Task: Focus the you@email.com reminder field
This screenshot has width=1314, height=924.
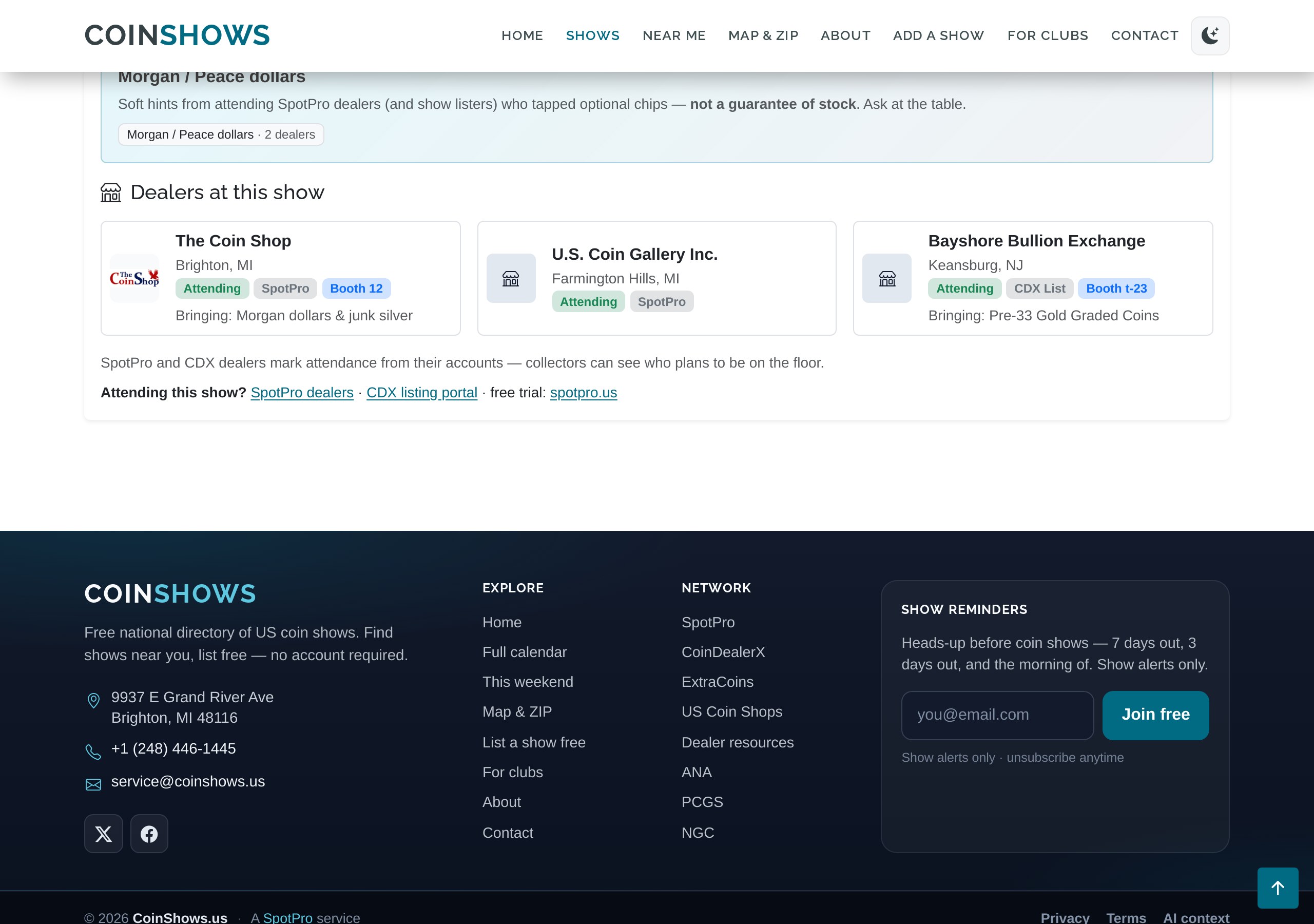Action: point(997,715)
